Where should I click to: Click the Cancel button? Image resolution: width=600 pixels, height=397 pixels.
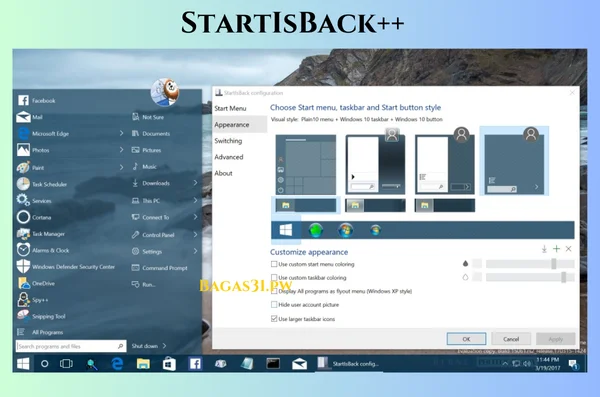pos(511,339)
